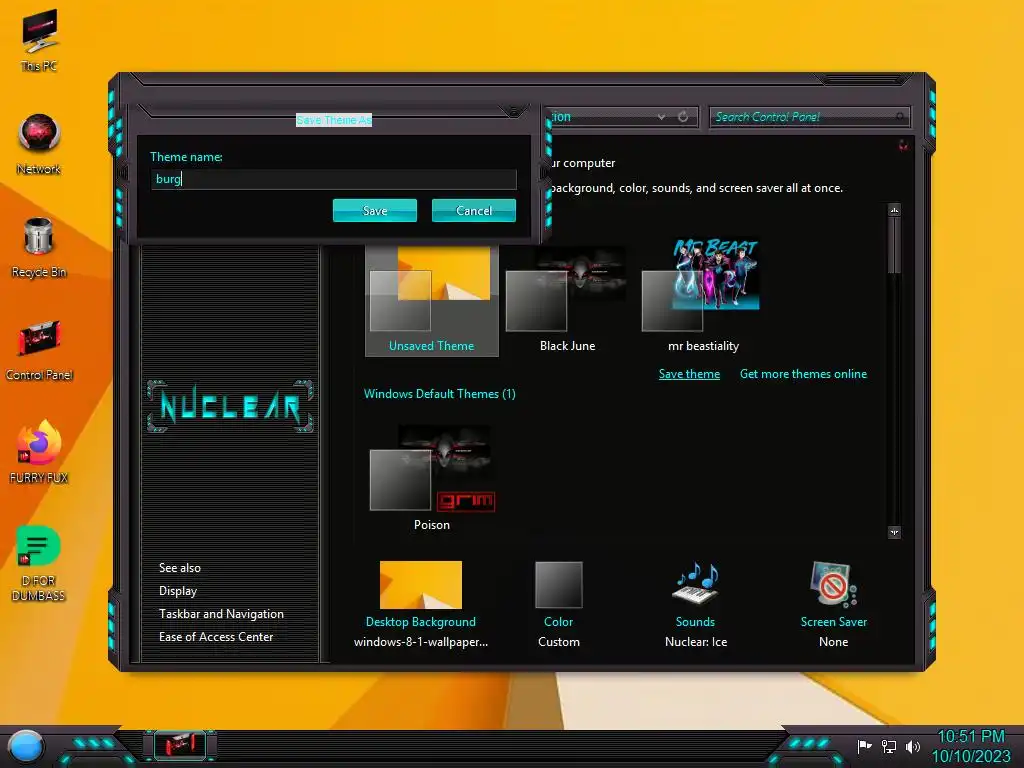Image resolution: width=1024 pixels, height=768 pixels.
Task: Open Ease of Access Center link
Action: pos(216,637)
